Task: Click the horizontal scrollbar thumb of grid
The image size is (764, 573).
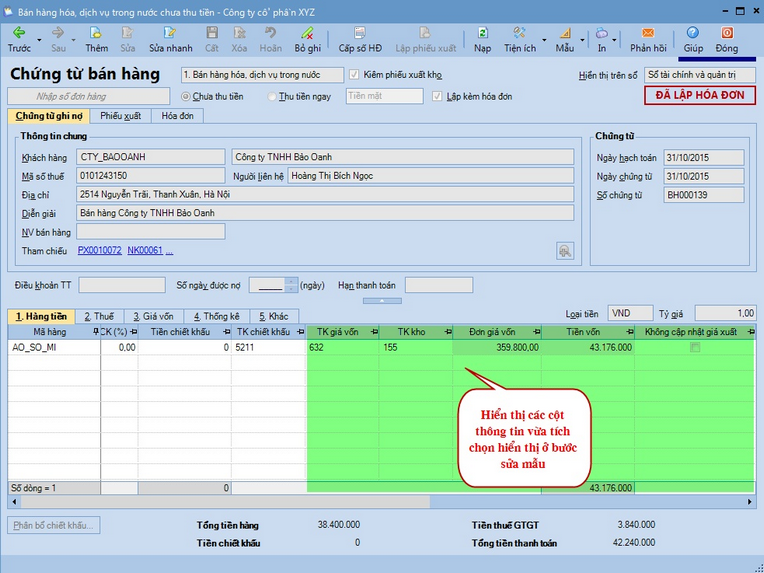Action: 225,501
